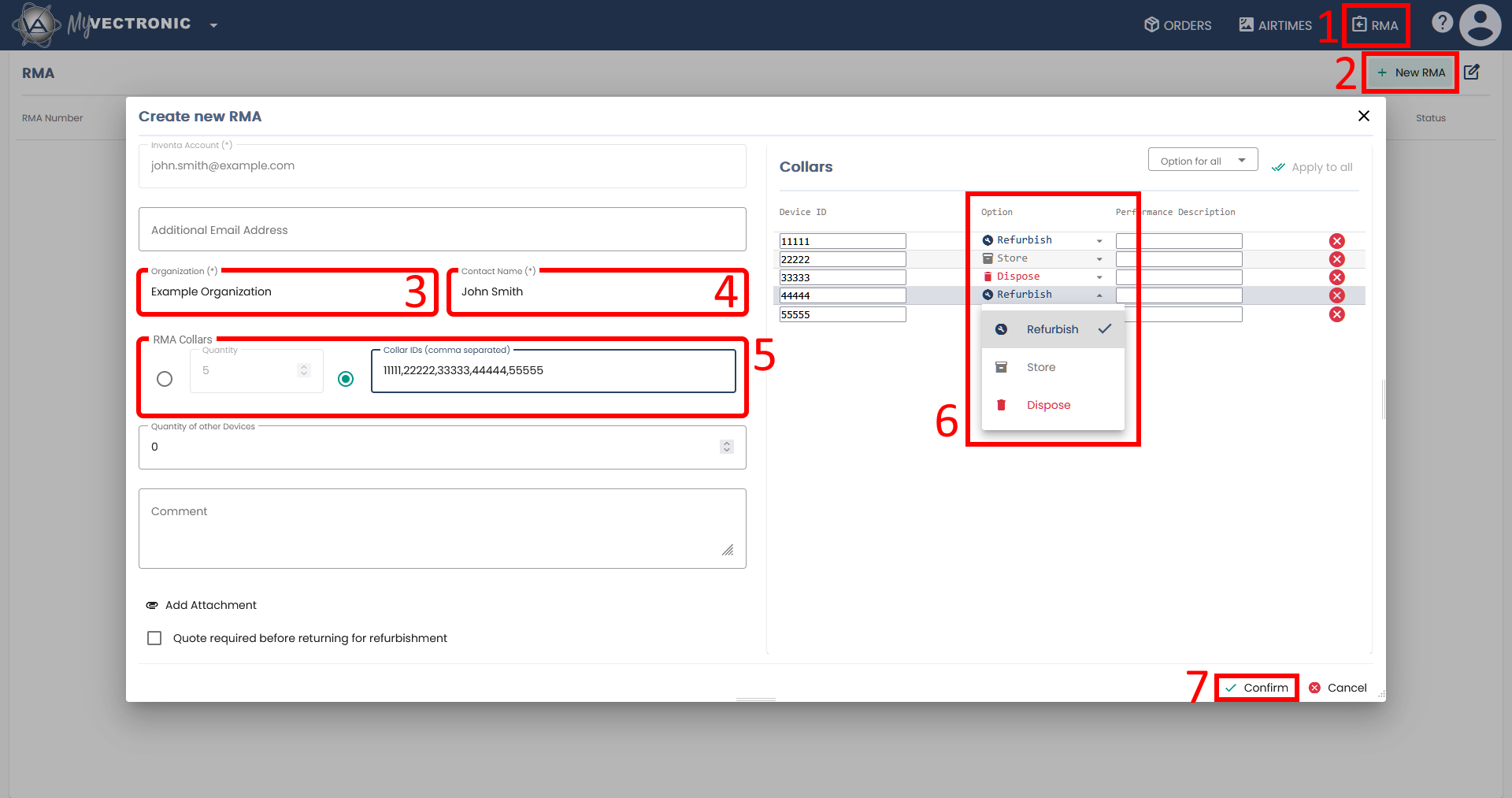Click the New RMA button
This screenshot has height=798, width=1512.
point(1410,72)
